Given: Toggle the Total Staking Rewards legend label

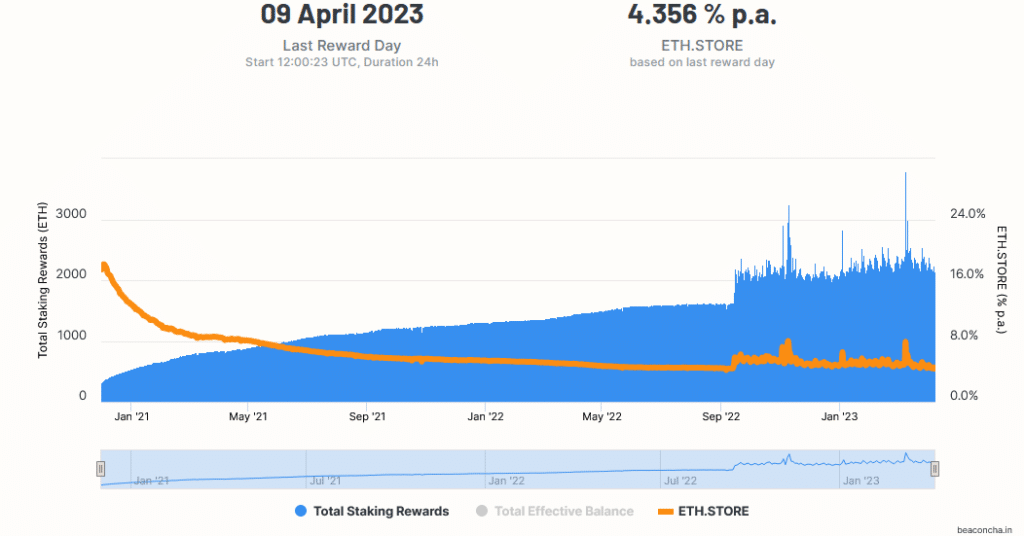Looking at the screenshot, I should point(381,511).
